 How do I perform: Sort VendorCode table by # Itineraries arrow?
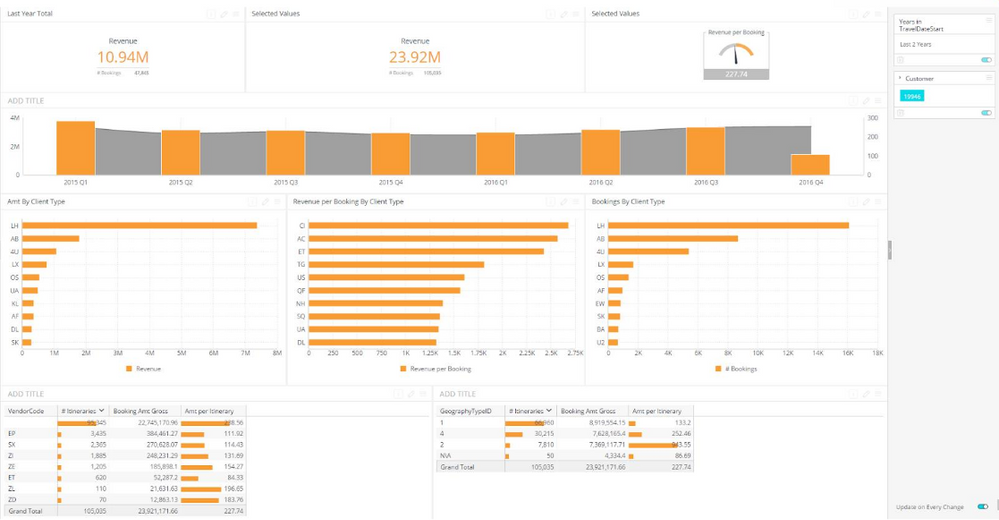point(101,411)
